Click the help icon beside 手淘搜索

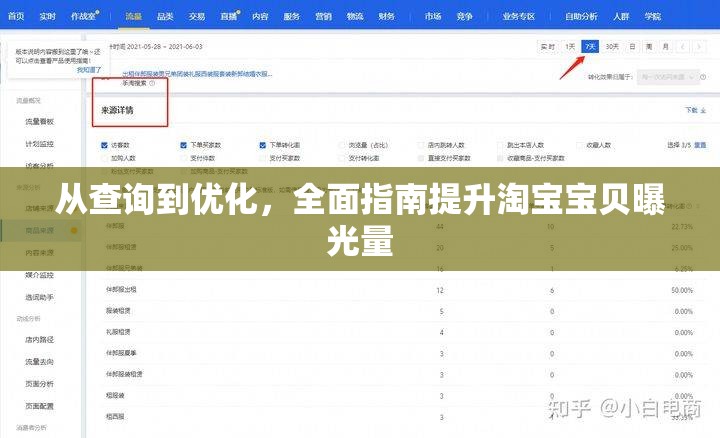coord(152,83)
